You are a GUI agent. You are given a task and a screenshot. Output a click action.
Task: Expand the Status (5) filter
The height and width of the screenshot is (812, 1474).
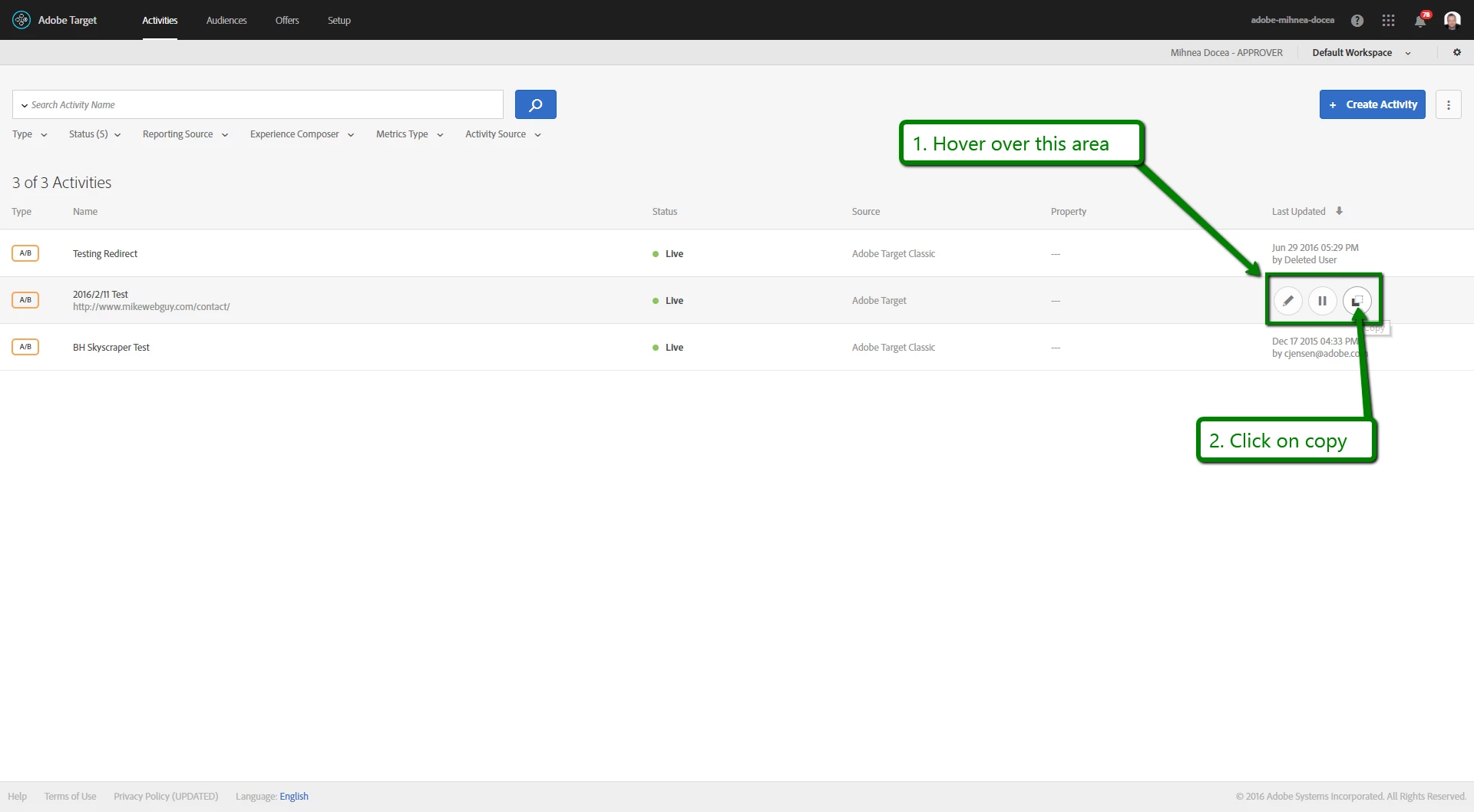point(95,134)
